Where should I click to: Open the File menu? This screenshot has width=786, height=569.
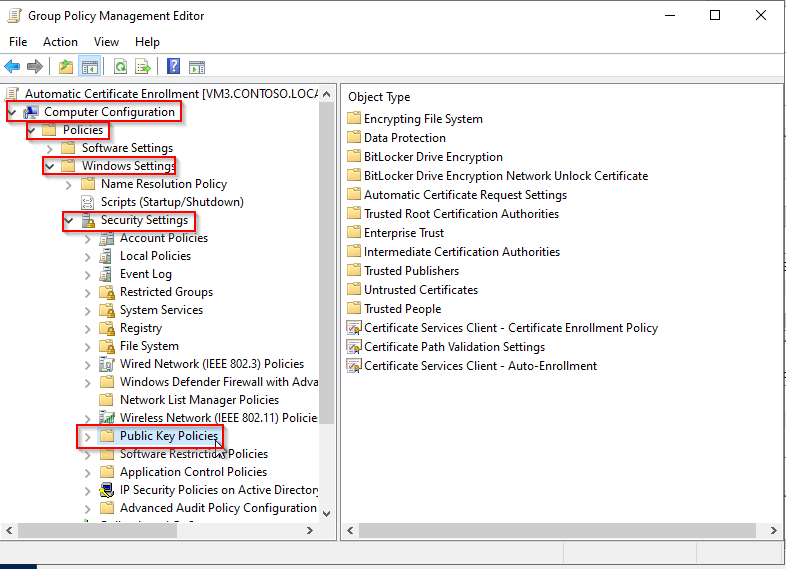(x=18, y=42)
